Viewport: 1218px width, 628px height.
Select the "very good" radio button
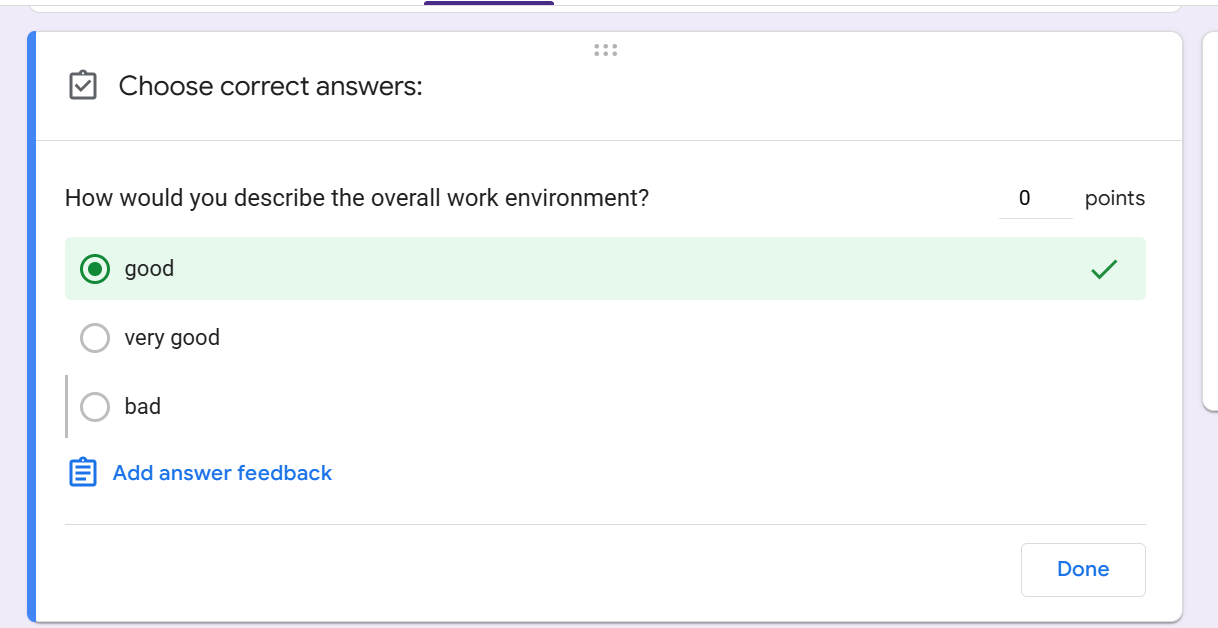(x=95, y=338)
